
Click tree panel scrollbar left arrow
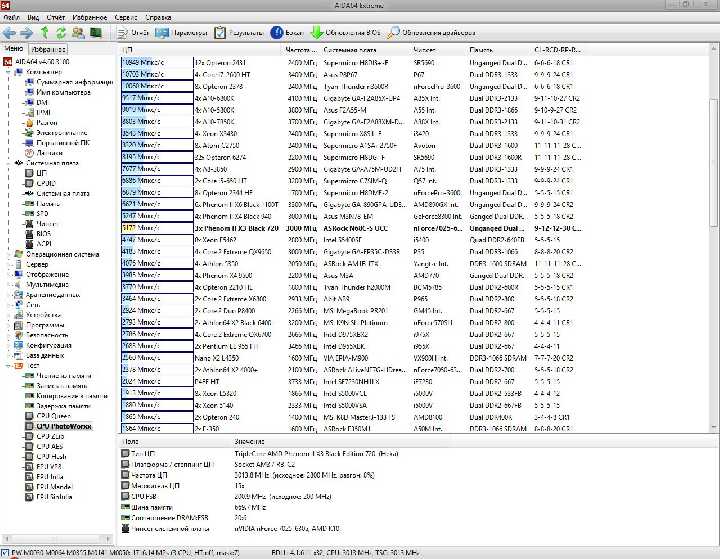(x=6, y=538)
